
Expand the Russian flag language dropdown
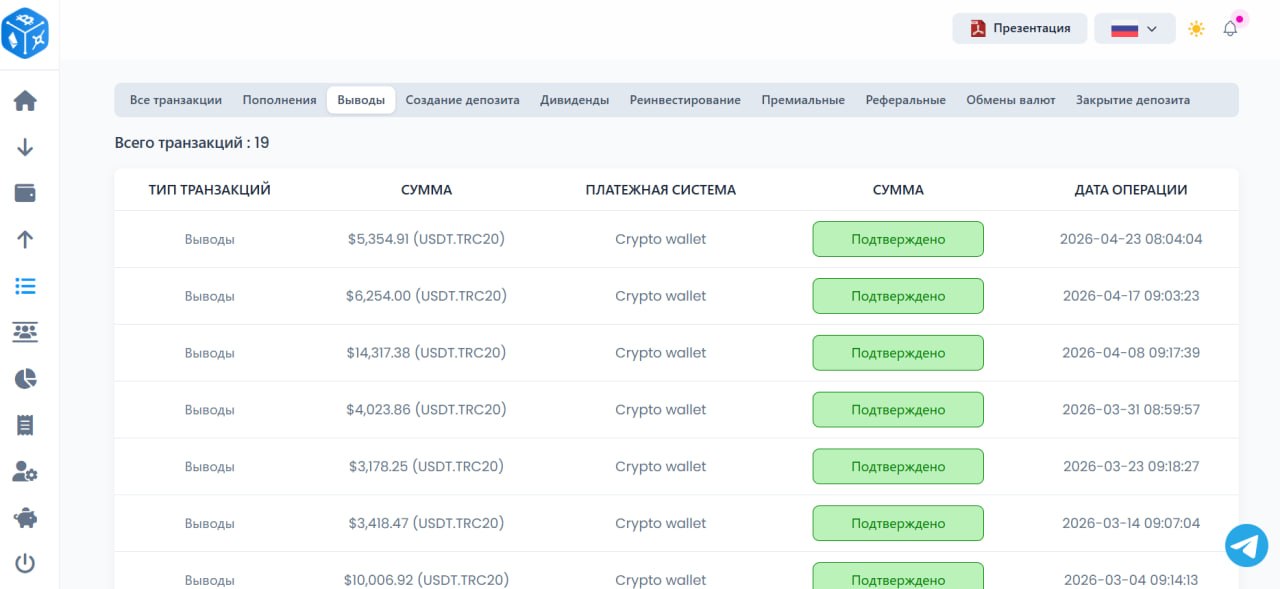[1133, 29]
